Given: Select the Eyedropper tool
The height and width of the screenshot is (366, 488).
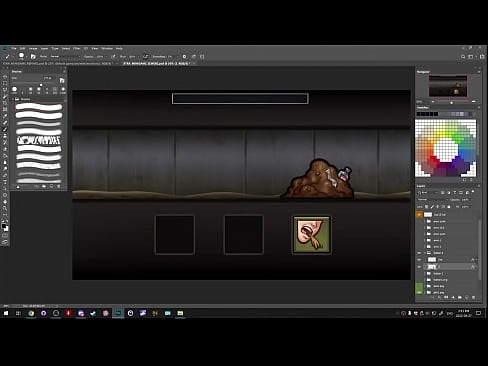Looking at the screenshot, I should (5, 116).
